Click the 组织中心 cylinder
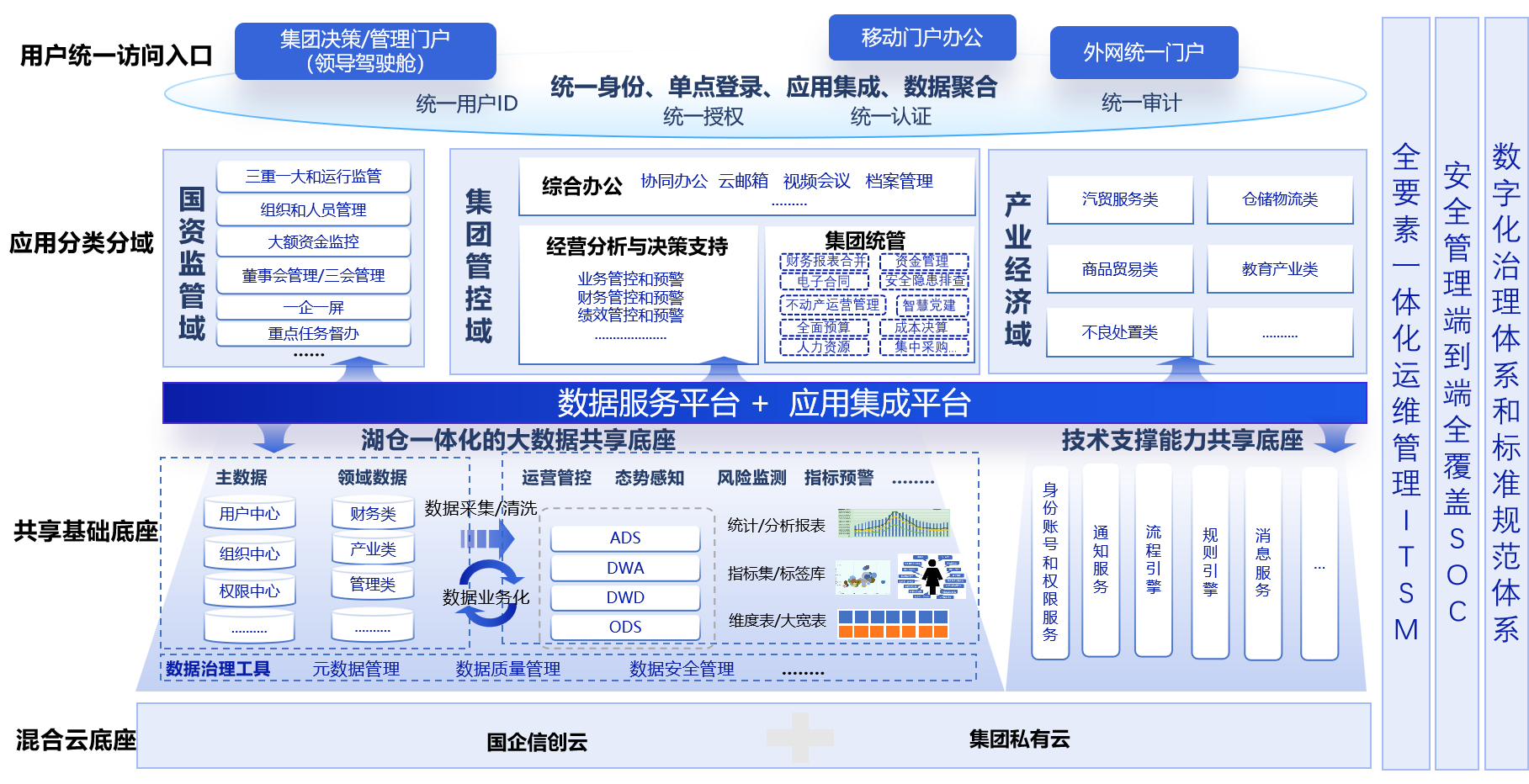 point(249,553)
